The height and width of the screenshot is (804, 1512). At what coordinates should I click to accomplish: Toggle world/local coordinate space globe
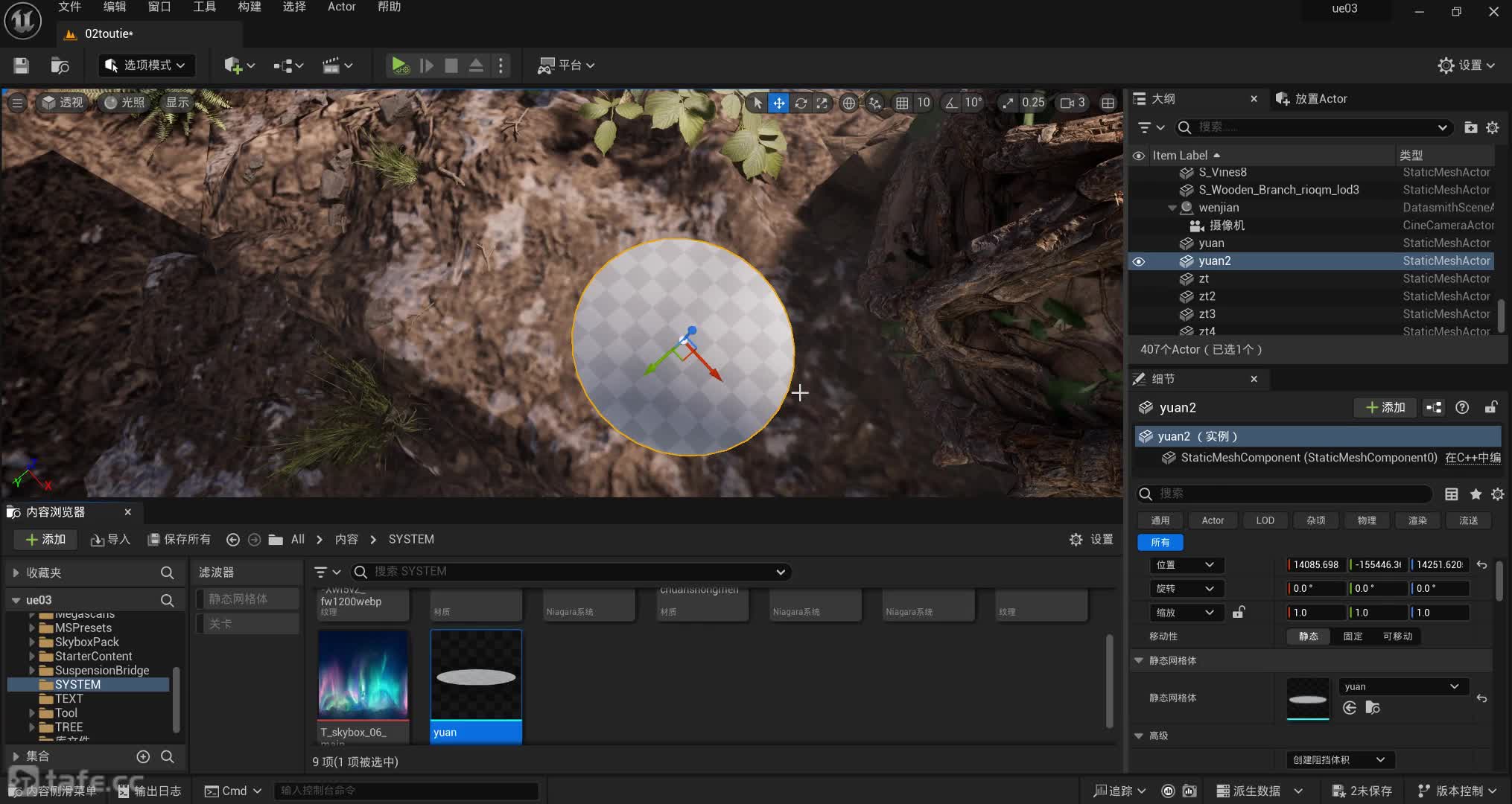(x=848, y=103)
